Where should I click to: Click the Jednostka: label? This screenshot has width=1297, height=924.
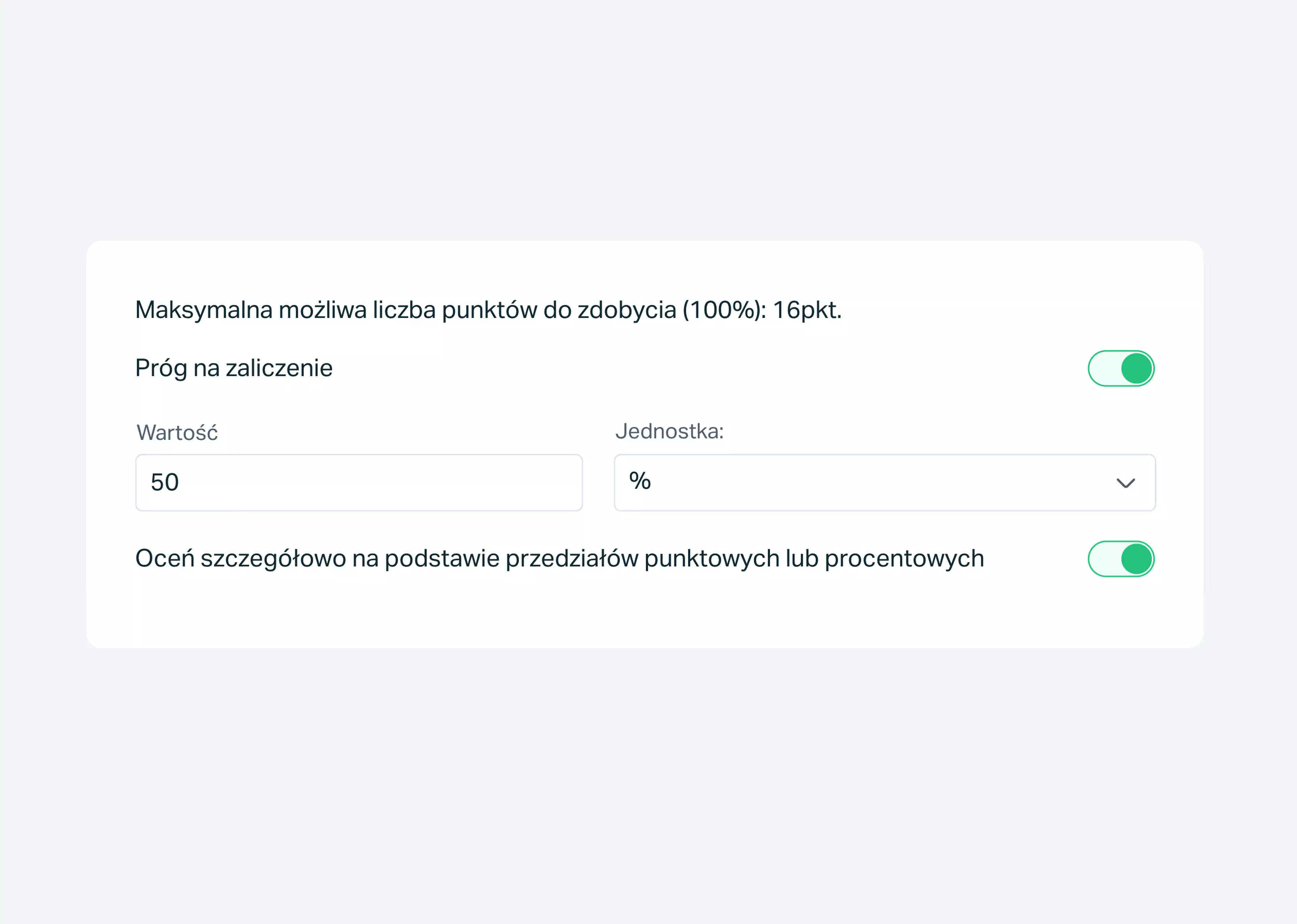tap(669, 431)
